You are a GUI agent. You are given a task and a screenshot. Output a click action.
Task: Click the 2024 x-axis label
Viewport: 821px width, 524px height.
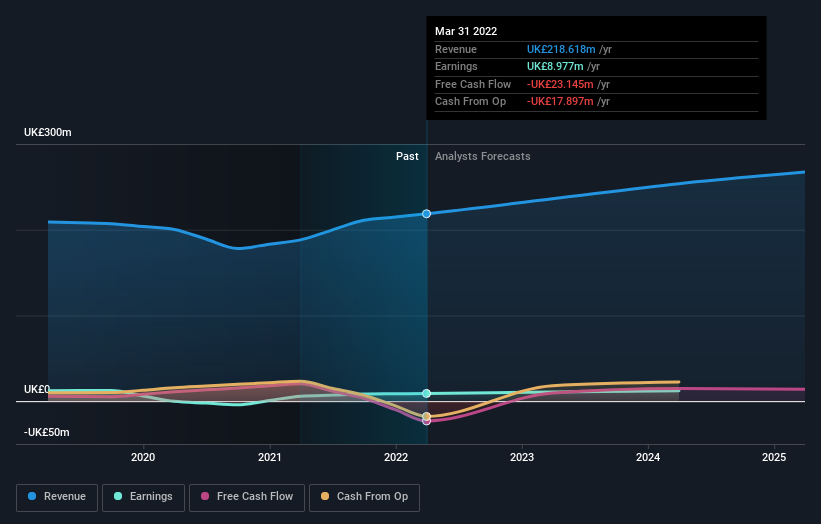tap(648, 457)
